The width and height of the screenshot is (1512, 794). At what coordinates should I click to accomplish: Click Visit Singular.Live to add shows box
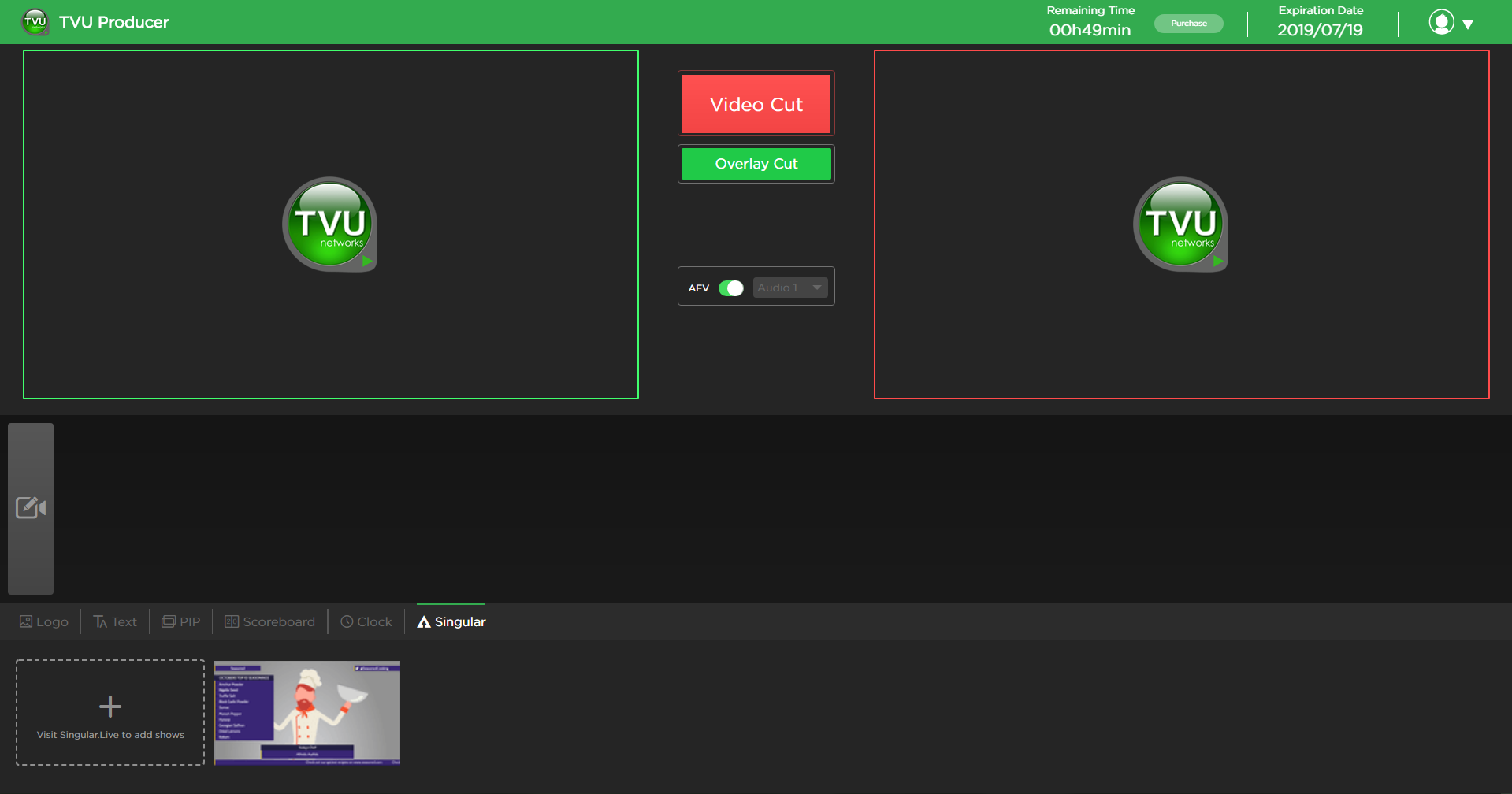[x=110, y=712]
